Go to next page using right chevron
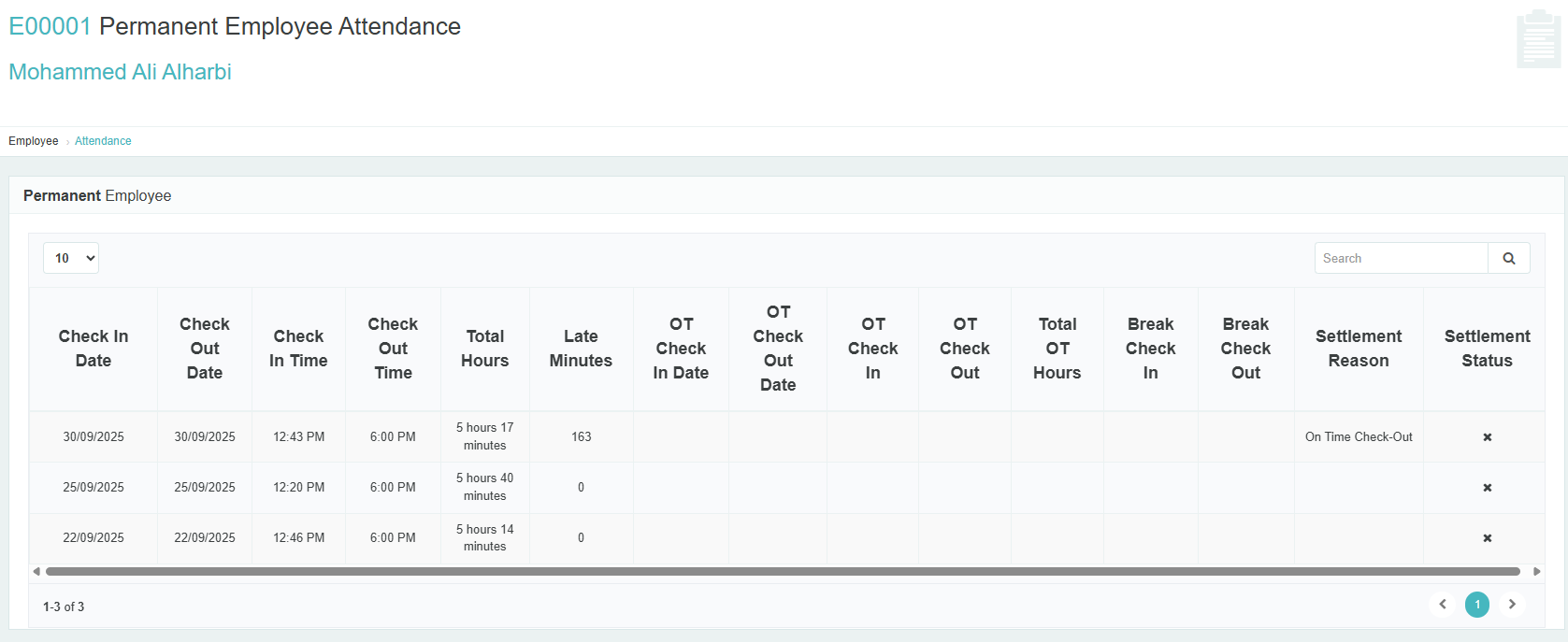 [1512, 605]
